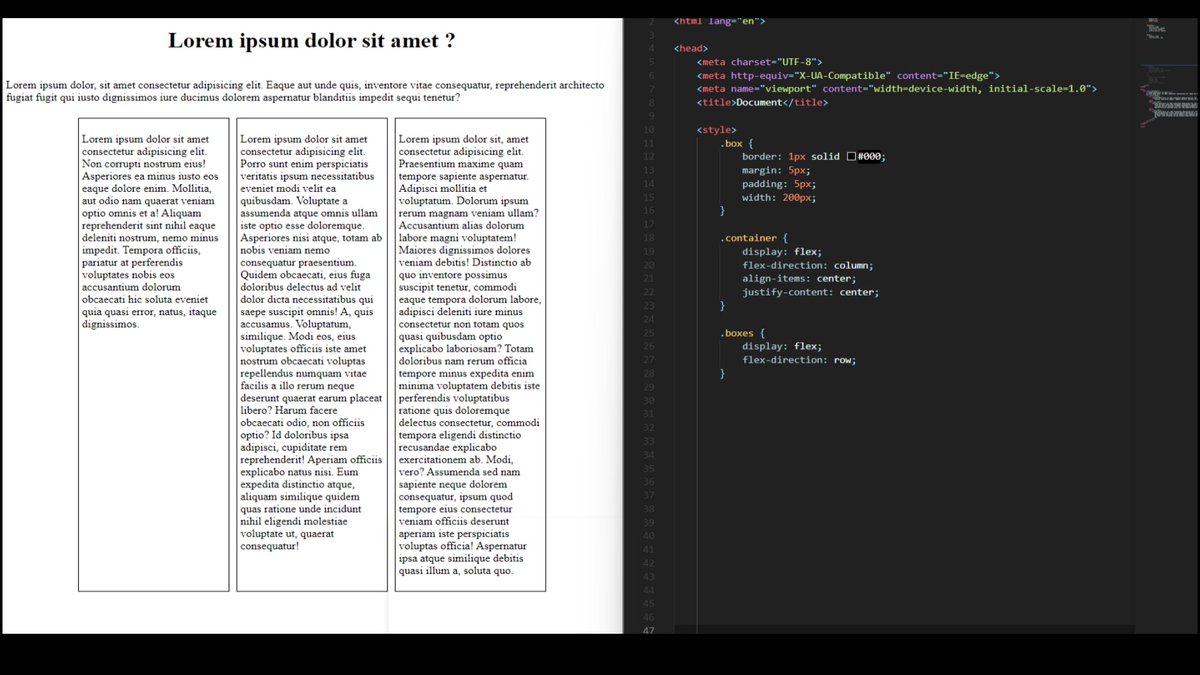This screenshot has width=1200, height=675.
Task: Click the ".boxes {" selector line
Action: pyautogui.click(x=742, y=333)
